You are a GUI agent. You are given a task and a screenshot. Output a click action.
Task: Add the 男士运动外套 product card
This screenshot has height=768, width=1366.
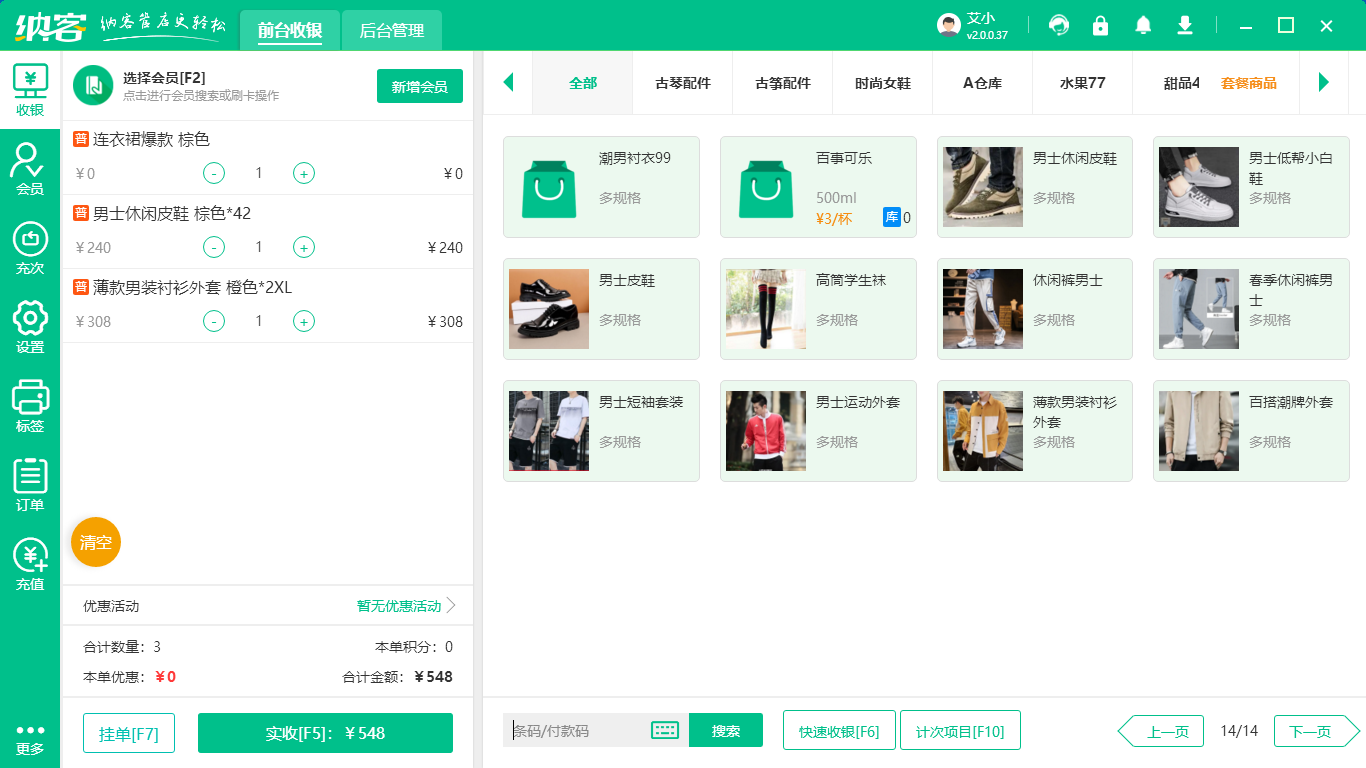point(818,431)
